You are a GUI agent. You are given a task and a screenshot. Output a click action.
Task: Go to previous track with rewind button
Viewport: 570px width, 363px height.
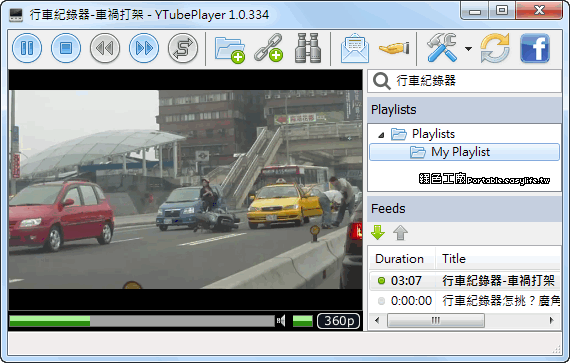coord(105,48)
